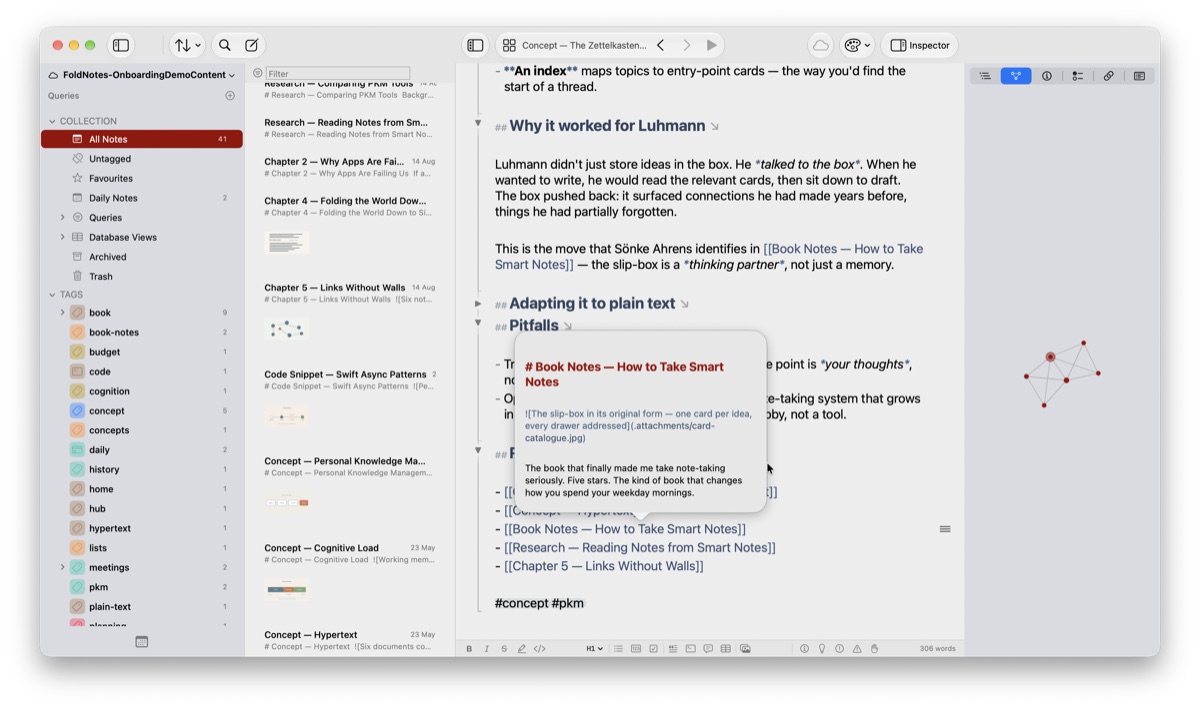Open the info tab in the inspector
This screenshot has height=709, width=1200.
coord(1047,76)
